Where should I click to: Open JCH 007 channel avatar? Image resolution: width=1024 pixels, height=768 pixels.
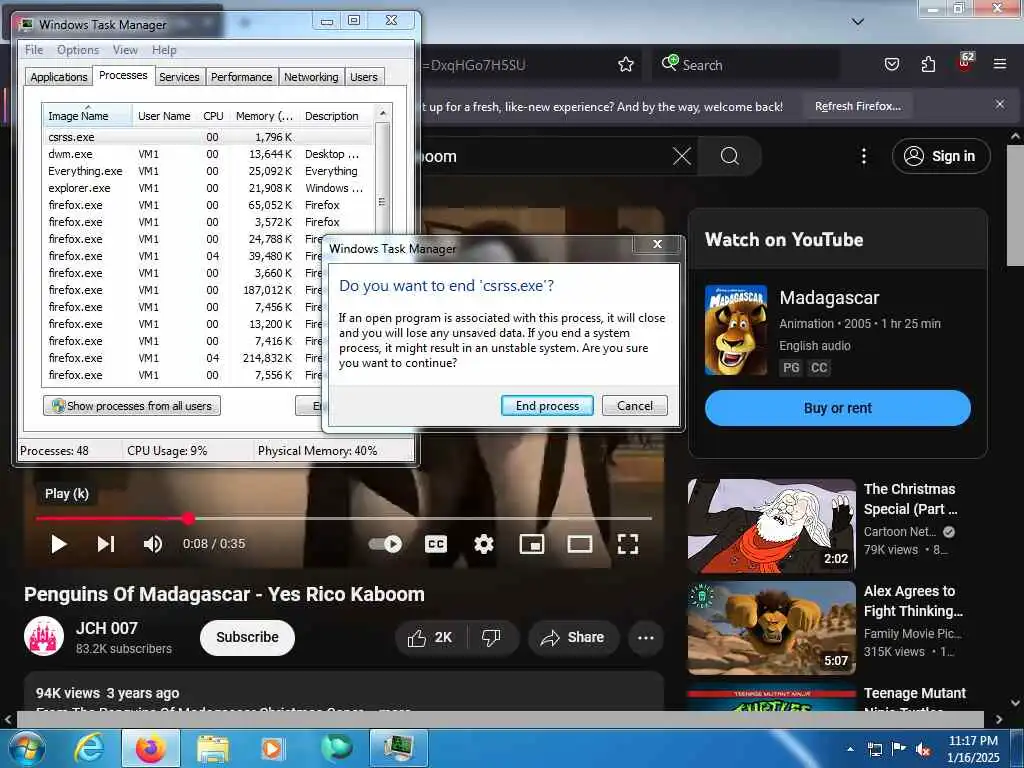[x=44, y=636]
